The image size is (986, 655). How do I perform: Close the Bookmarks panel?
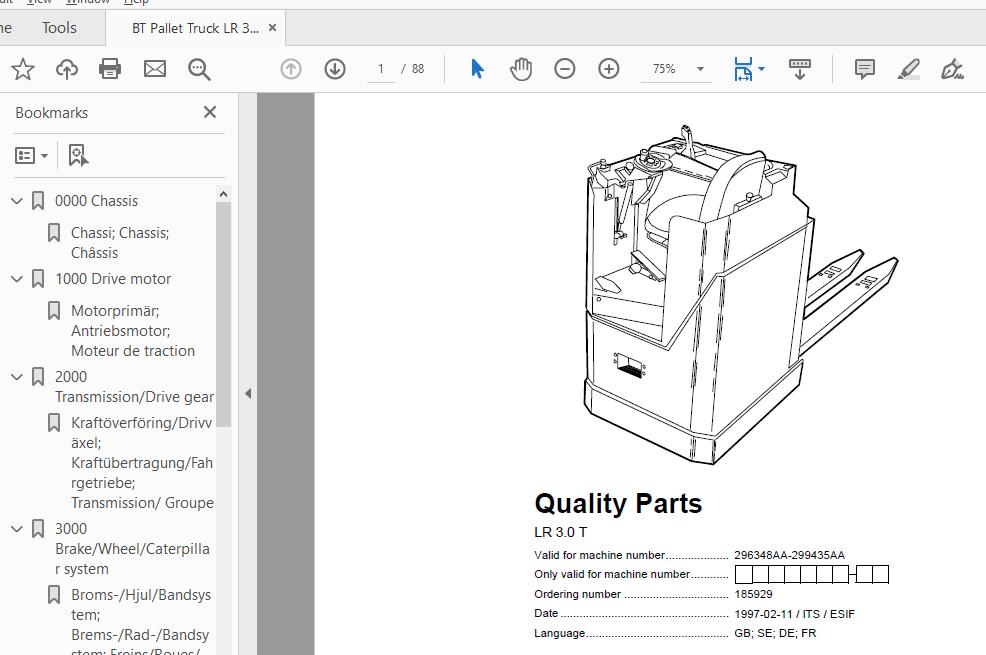click(210, 113)
